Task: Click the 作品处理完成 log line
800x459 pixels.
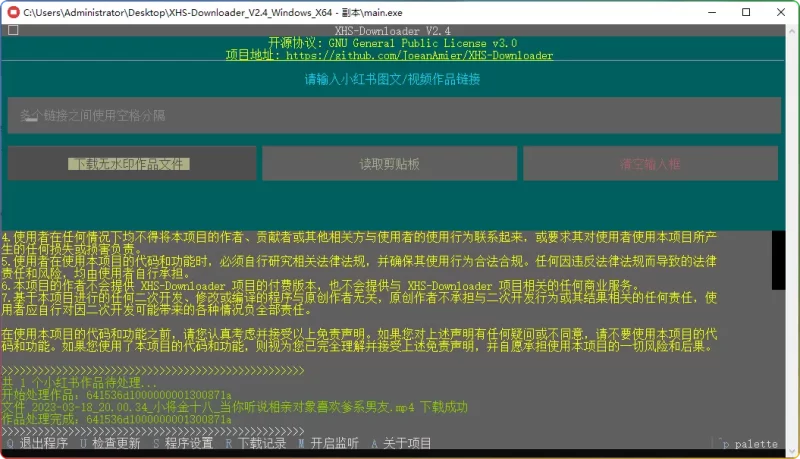Action: 116,419
